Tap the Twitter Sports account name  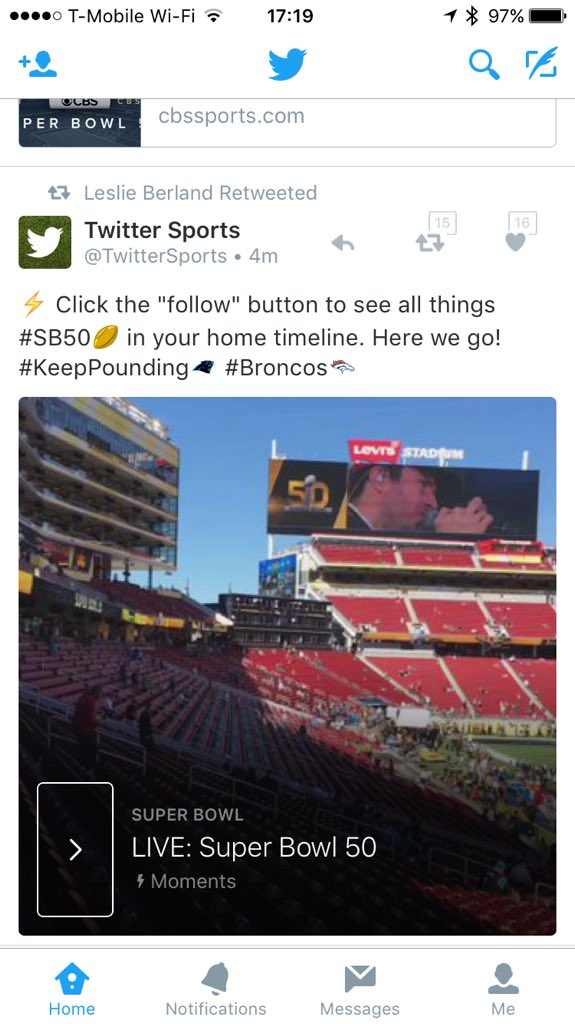tap(162, 230)
